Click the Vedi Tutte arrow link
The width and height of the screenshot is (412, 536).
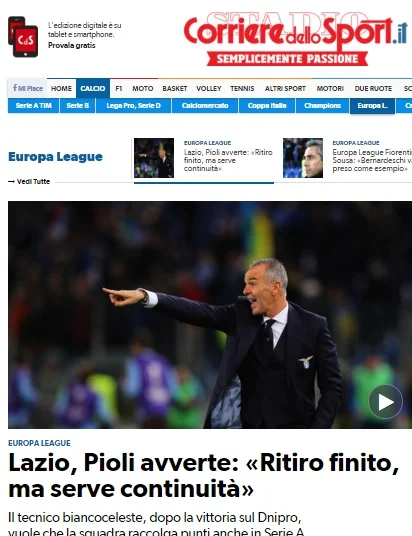[29, 182]
